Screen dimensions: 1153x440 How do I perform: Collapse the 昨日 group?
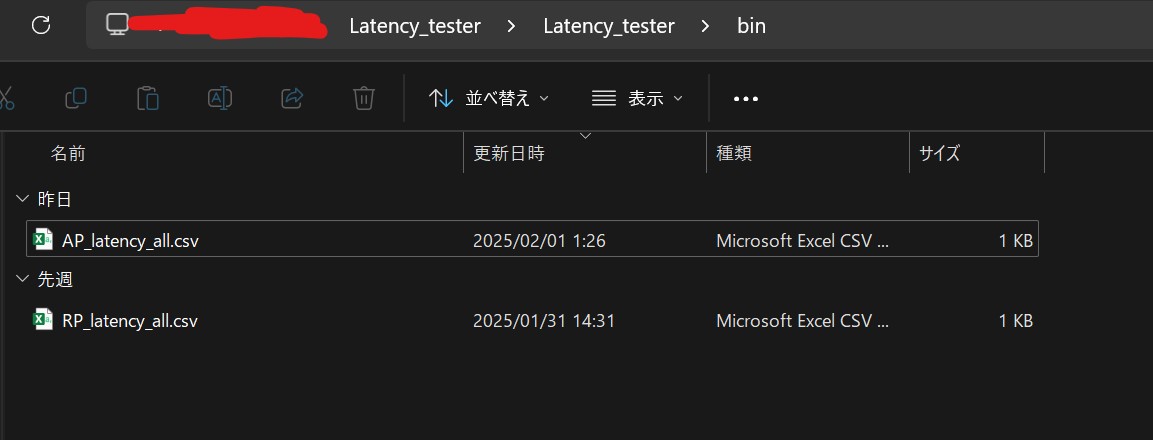[21, 199]
